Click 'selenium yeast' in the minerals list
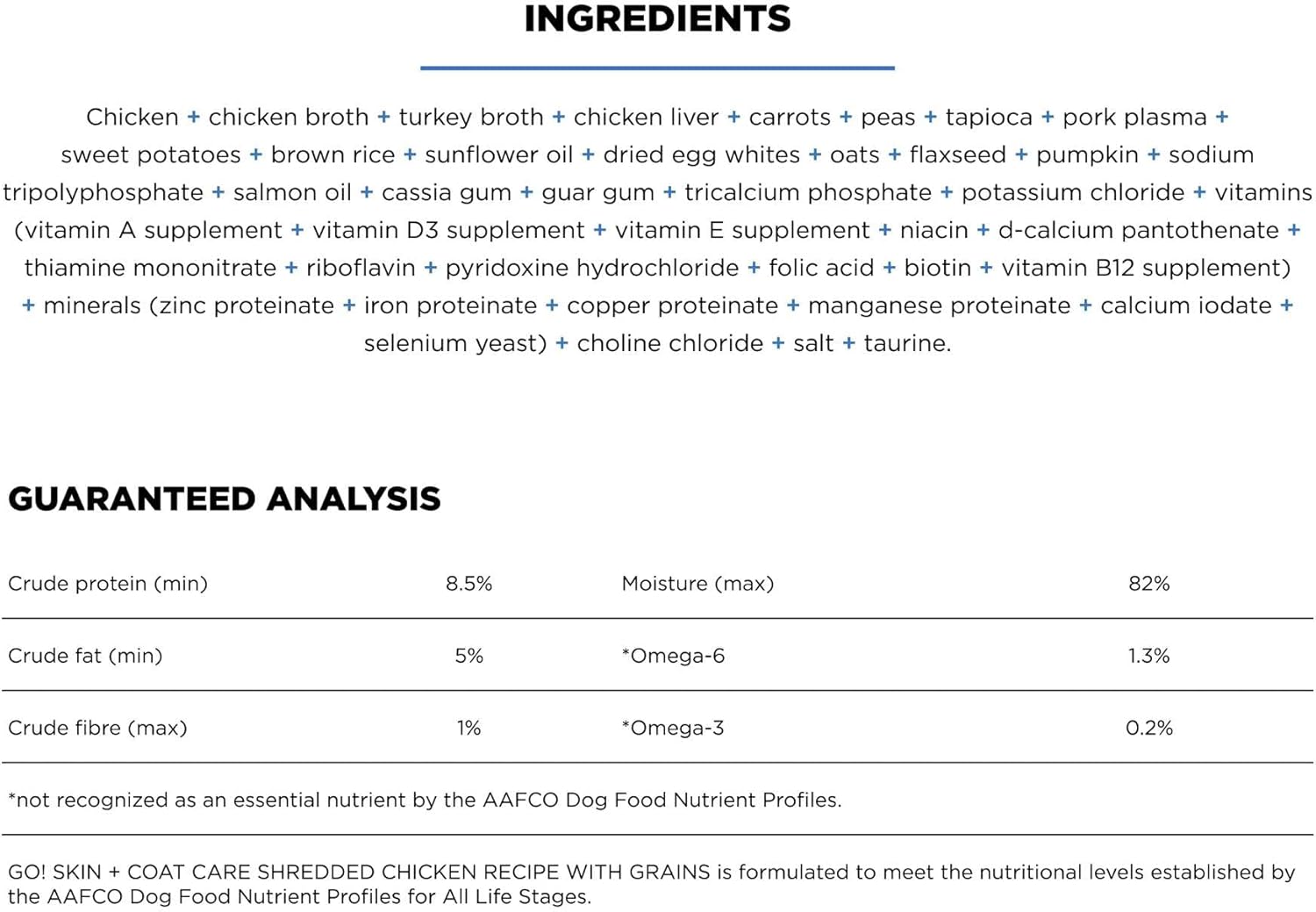This screenshot has width=1316, height=912. coord(455,343)
